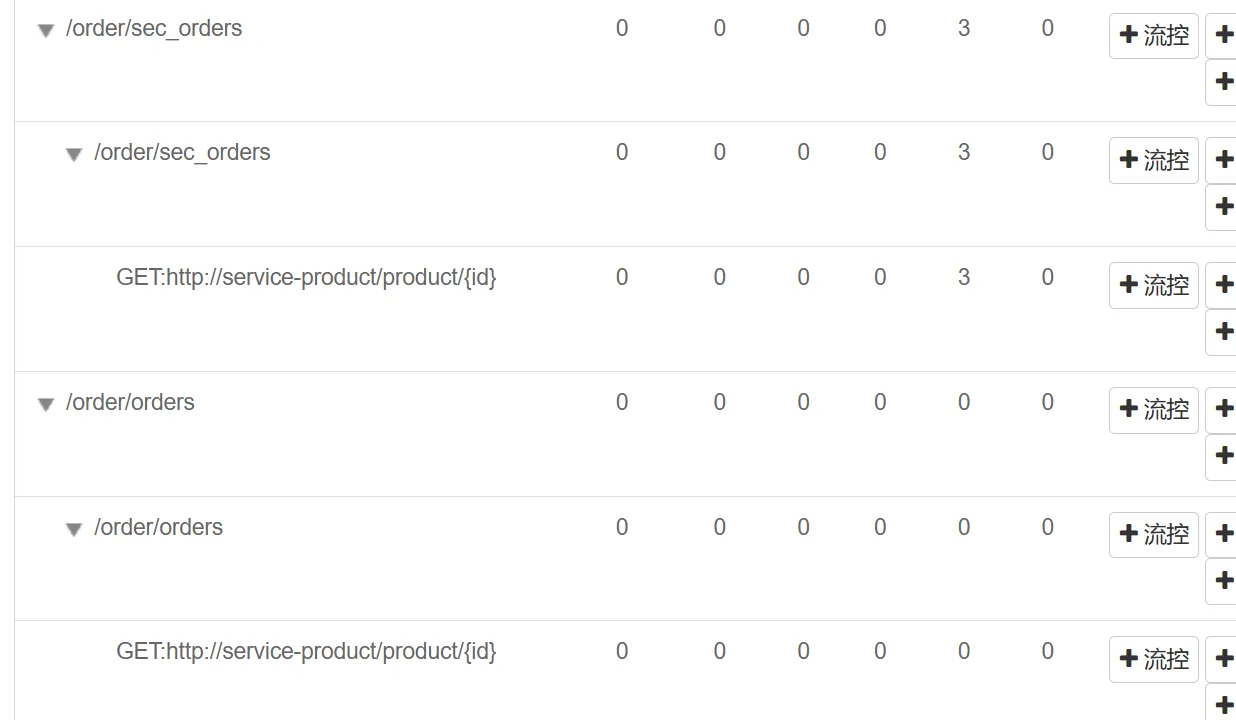Image resolution: width=1236 pixels, height=720 pixels.
Task: Click 流控 on the nested /order/orders row
Action: (1153, 535)
